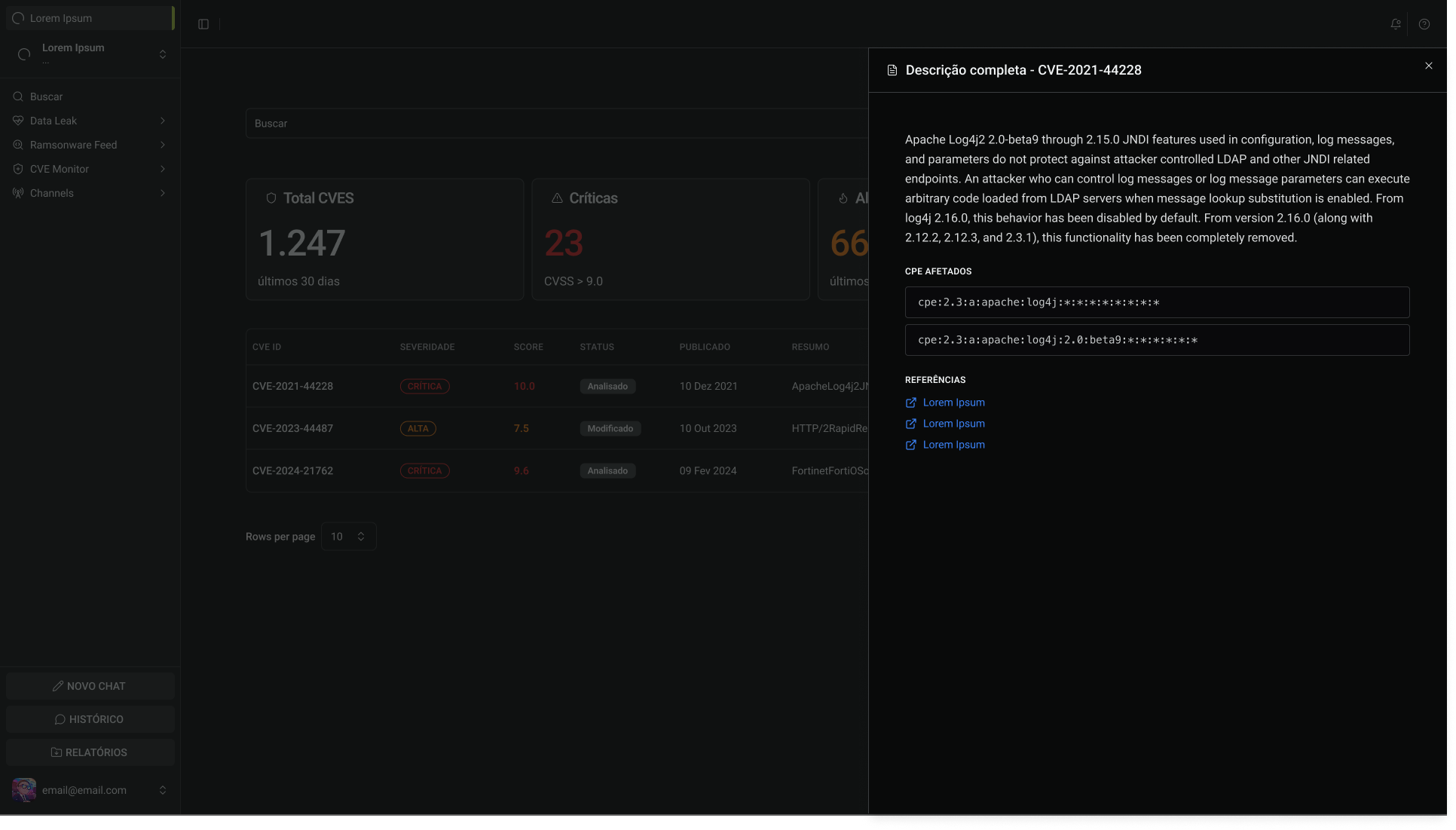
Task: Click the ALTA severity badge
Action: point(418,428)
